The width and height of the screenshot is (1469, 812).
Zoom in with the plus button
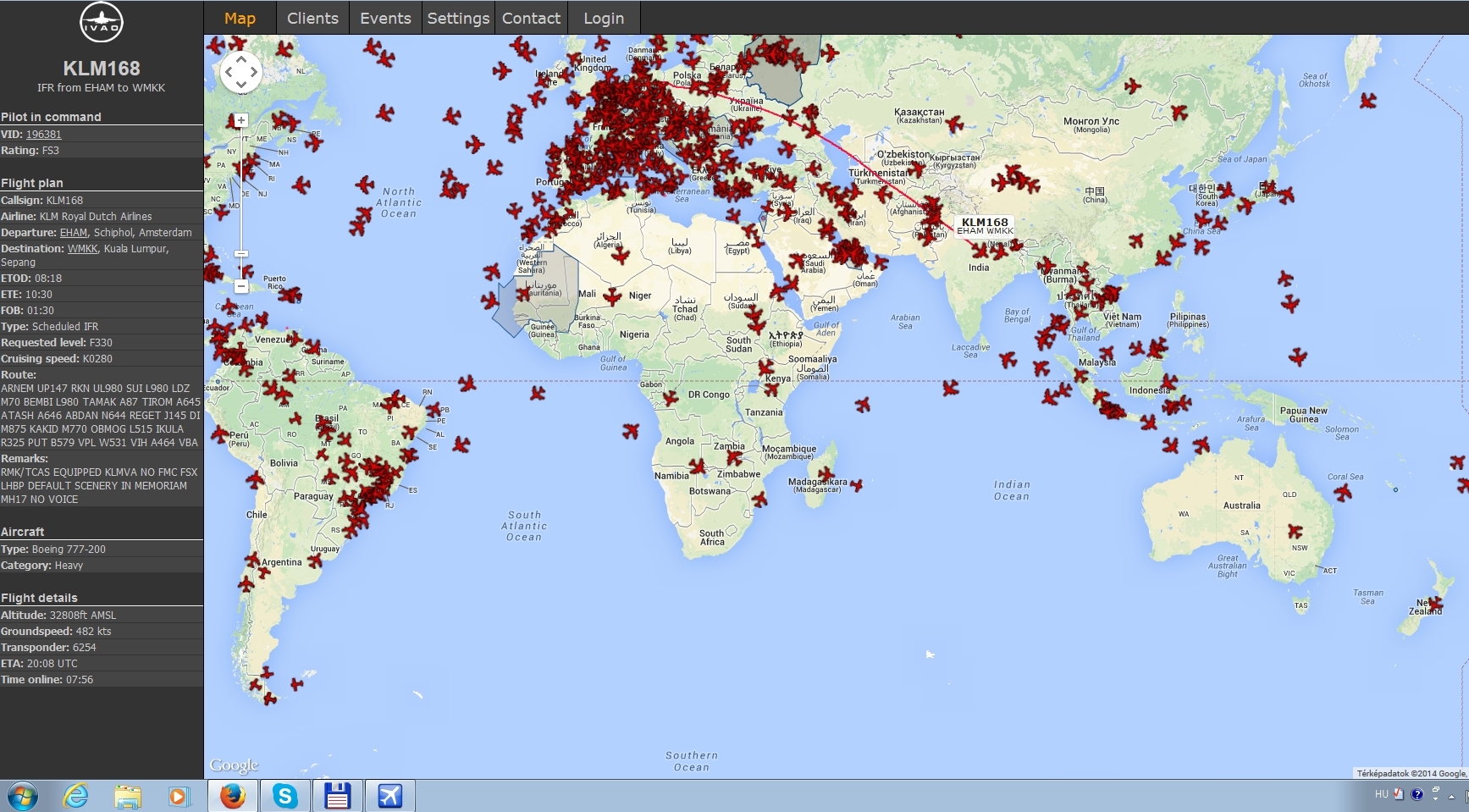[241, 121]
